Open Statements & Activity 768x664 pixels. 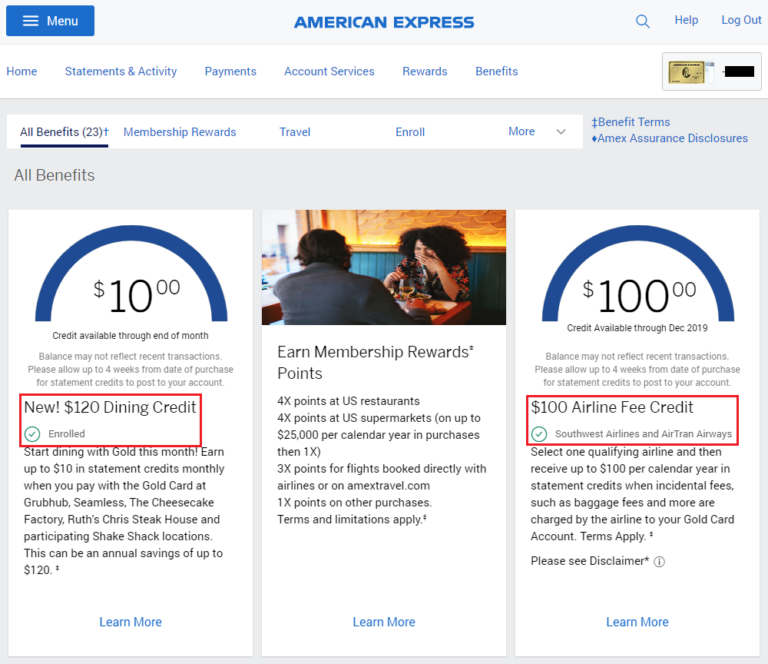pos(121,71)
